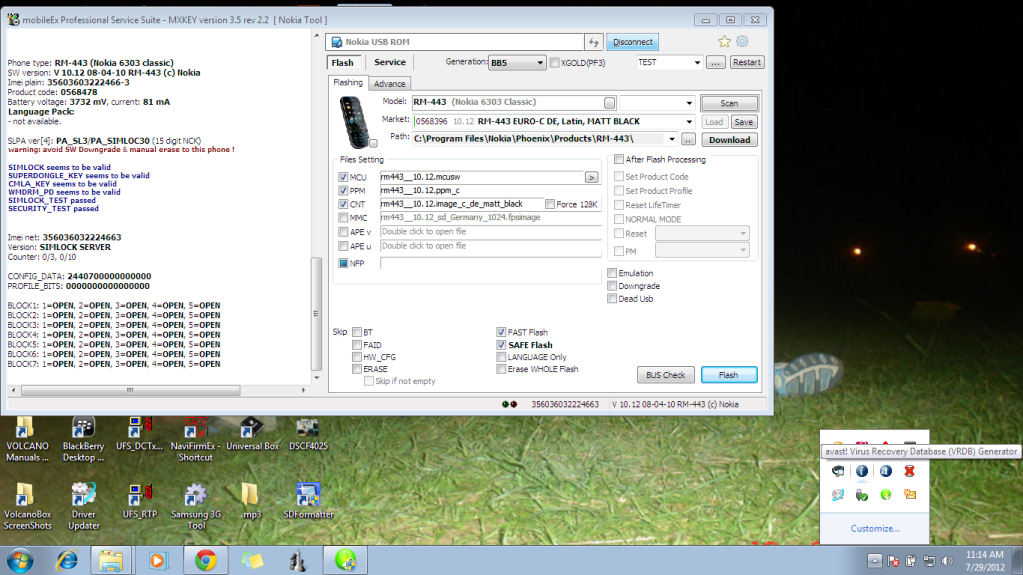Toggle the FAST Flash checkbox
Screen dimensions: 1023x575
click(x=501, y=332)
